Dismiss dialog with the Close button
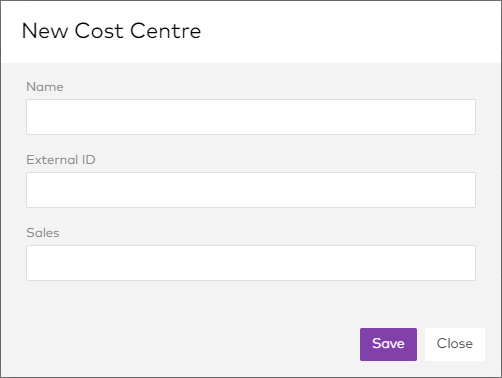The height and width of the screenshot is (378, 502). coord(455,344)
